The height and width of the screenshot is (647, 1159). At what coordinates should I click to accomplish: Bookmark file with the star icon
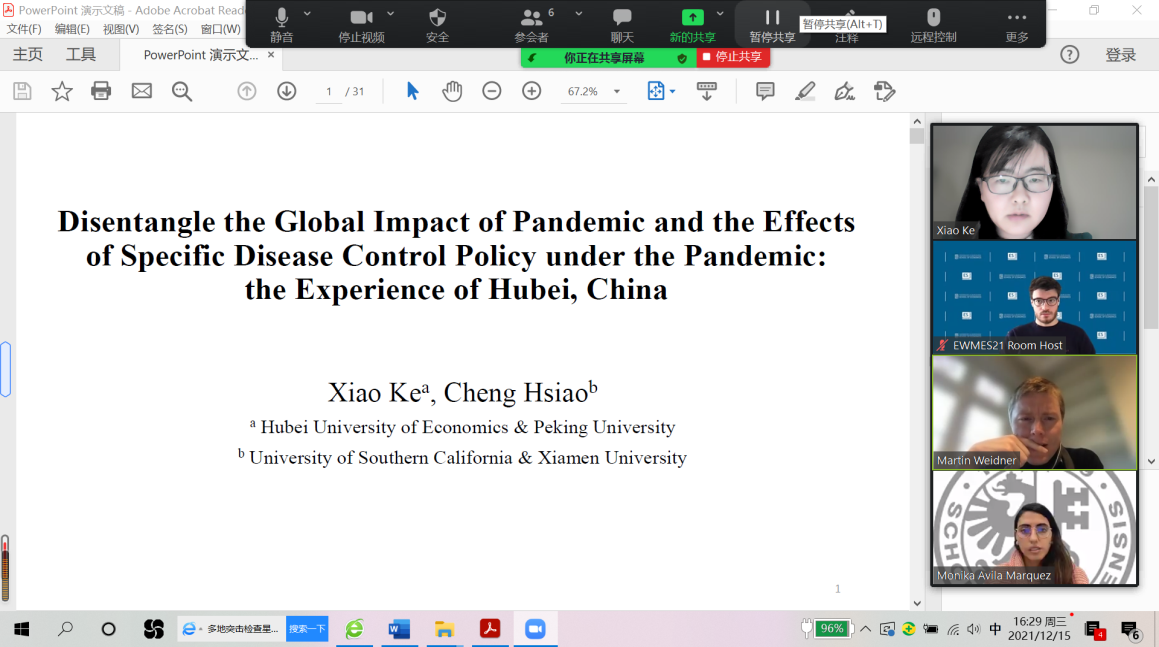(x=62, y=91)
